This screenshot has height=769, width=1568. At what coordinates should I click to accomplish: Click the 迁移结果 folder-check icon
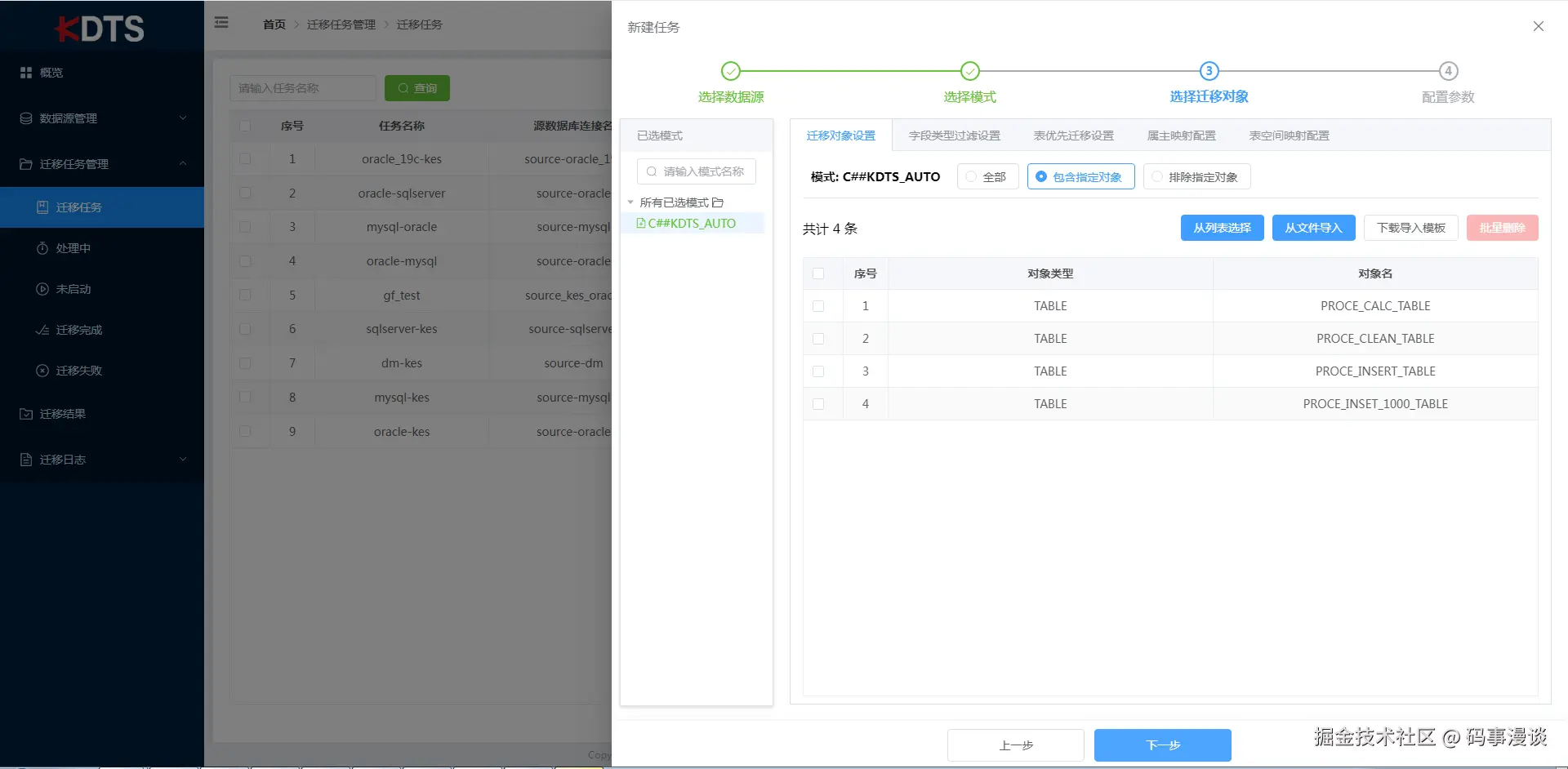pyautogui.click(x=26, y=414)
